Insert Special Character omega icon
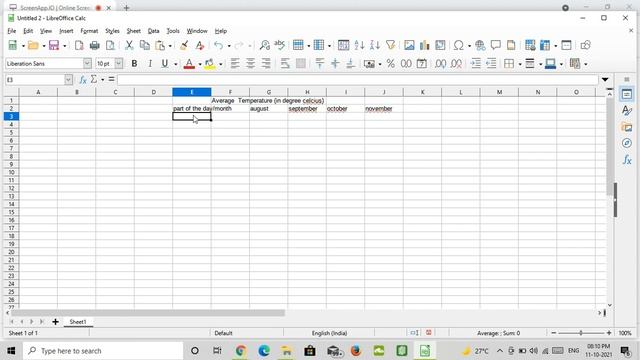The height and width of the screenshot is (360, 640). coord(458,45)
